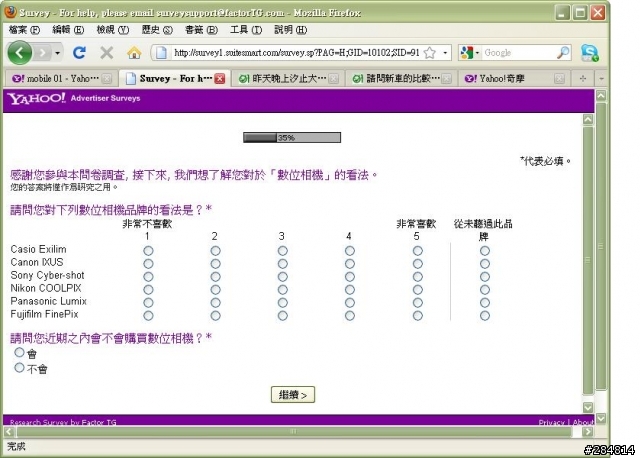
Task: Mark Nikon COOLPIX as never heard of
Action: (484, 290)
